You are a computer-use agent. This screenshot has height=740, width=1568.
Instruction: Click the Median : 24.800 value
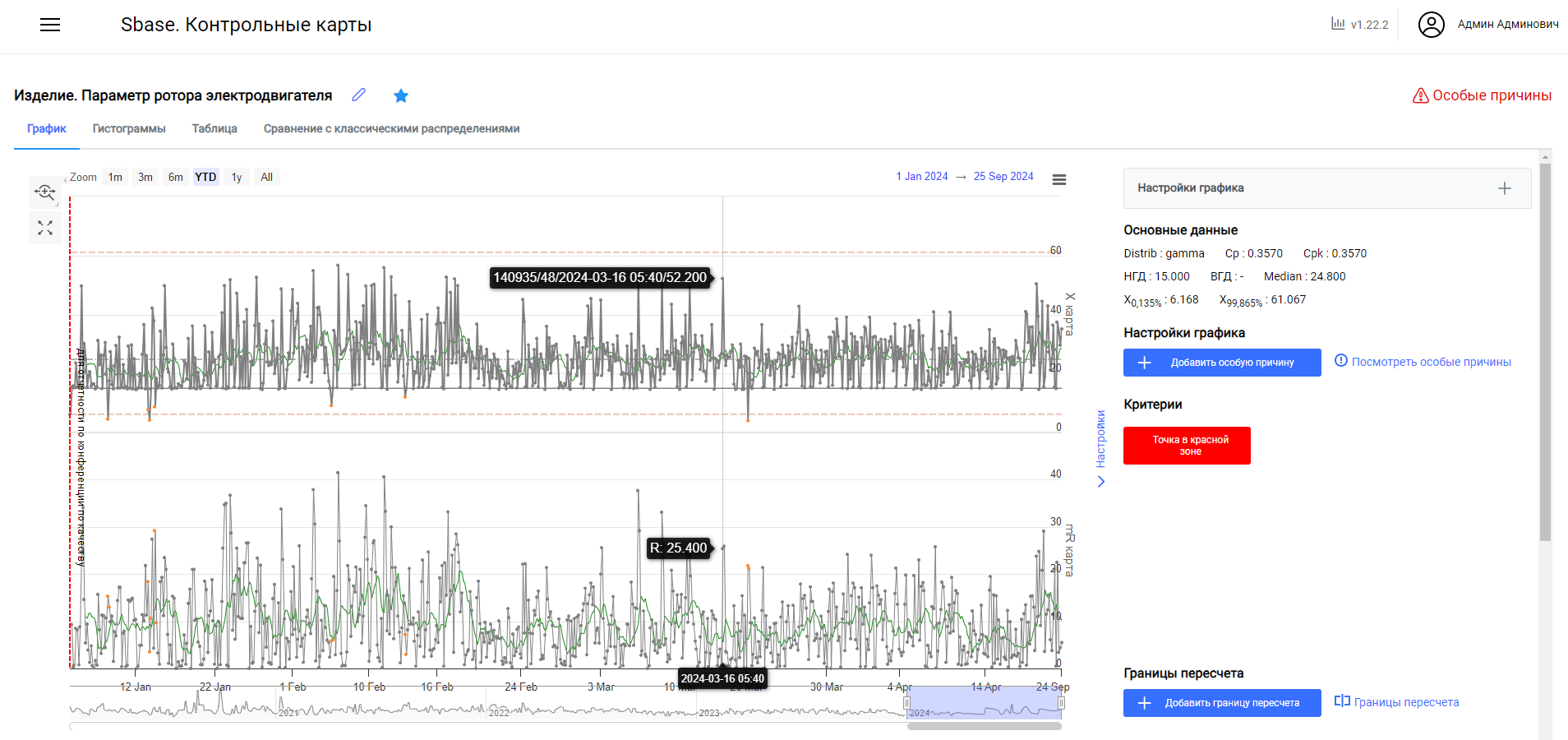click(x=1304, y=276)
